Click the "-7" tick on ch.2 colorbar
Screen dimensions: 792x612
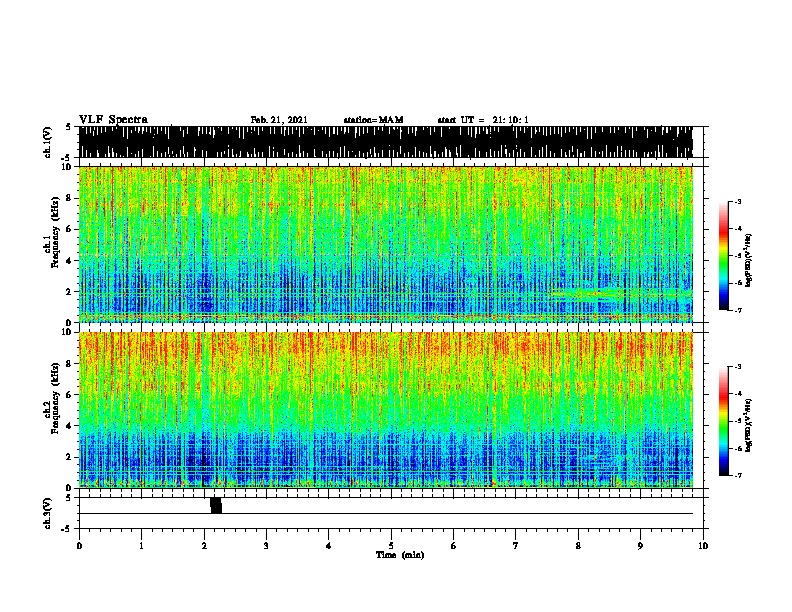(738, 476)
